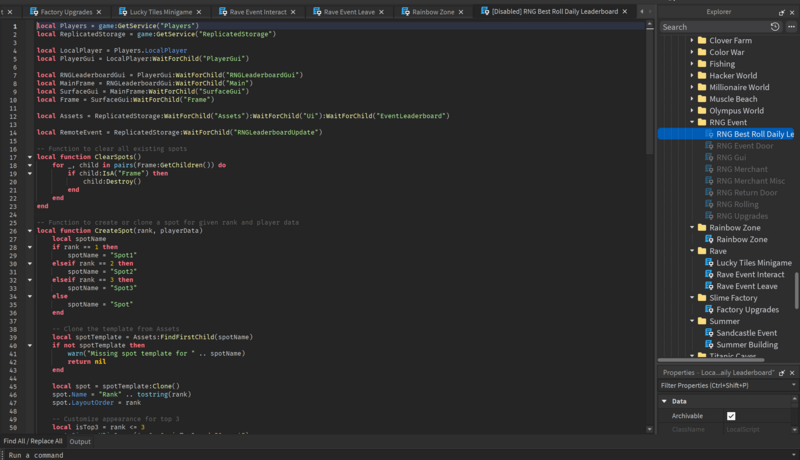Fold the ClearSpots function in code gutter
The height and width of the screenshot is (460, 800).
click(30, 157)
